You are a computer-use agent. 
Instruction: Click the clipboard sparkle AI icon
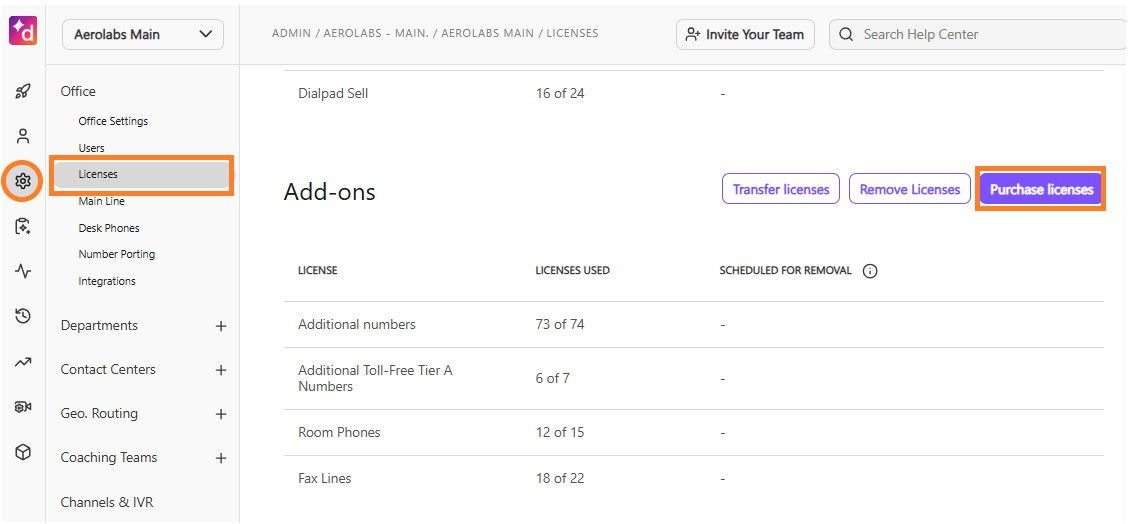[x=23, y=226]
